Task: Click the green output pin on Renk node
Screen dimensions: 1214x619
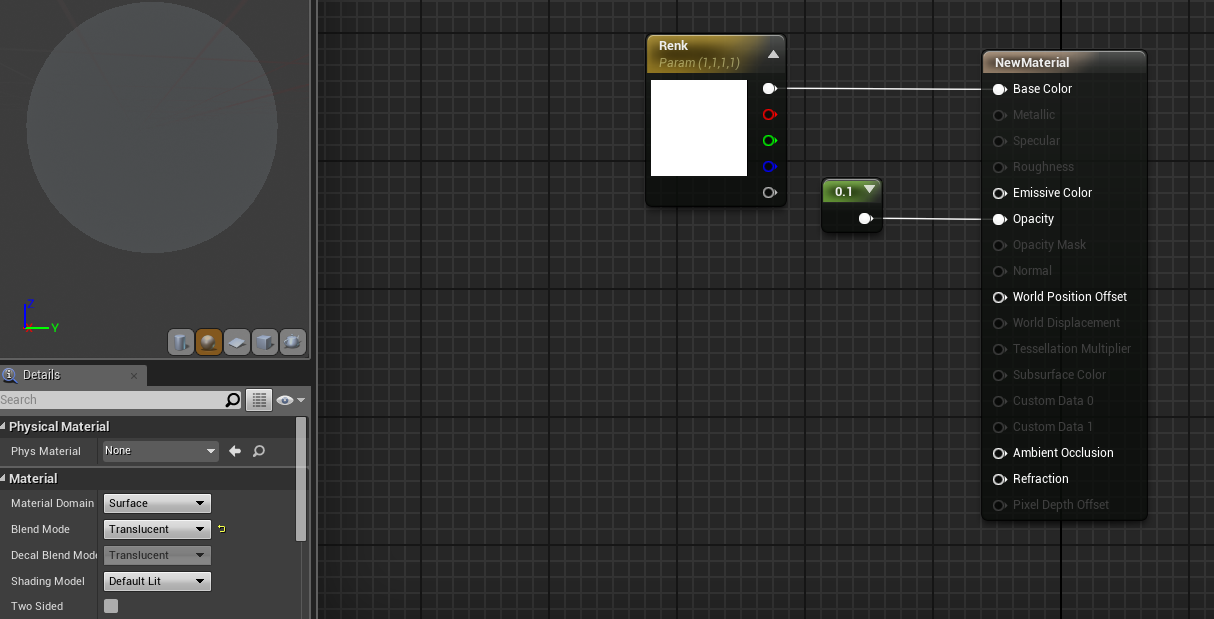Action: click(x=769, y=141)
